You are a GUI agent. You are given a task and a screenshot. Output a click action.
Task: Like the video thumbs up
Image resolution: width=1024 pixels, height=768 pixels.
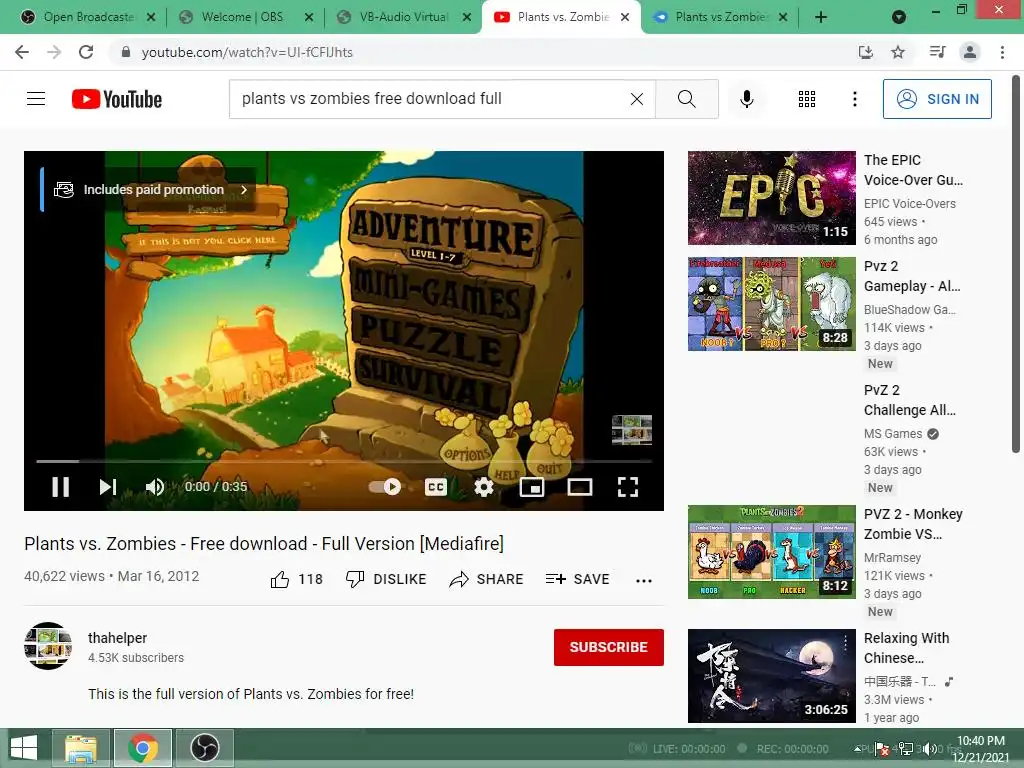pos(297,579)
